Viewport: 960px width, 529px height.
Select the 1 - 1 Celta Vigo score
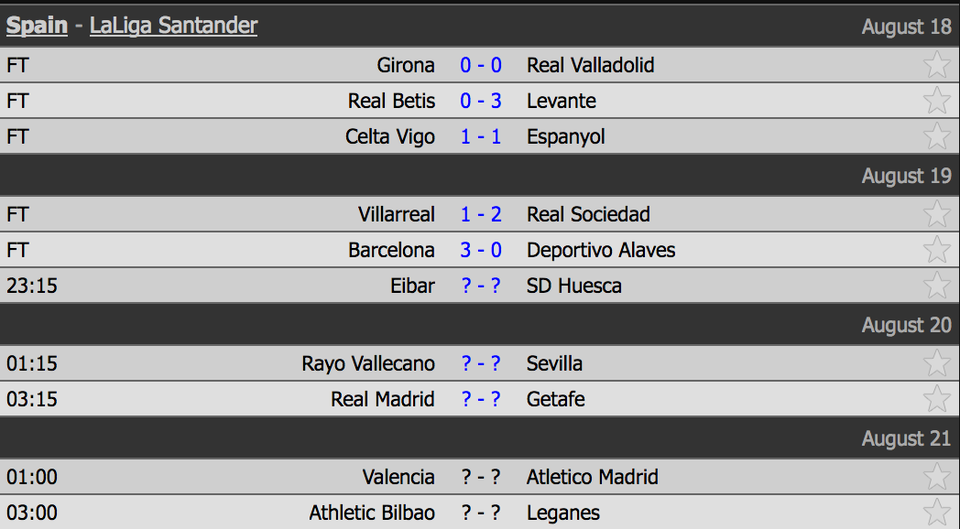[x=481, y=136]
